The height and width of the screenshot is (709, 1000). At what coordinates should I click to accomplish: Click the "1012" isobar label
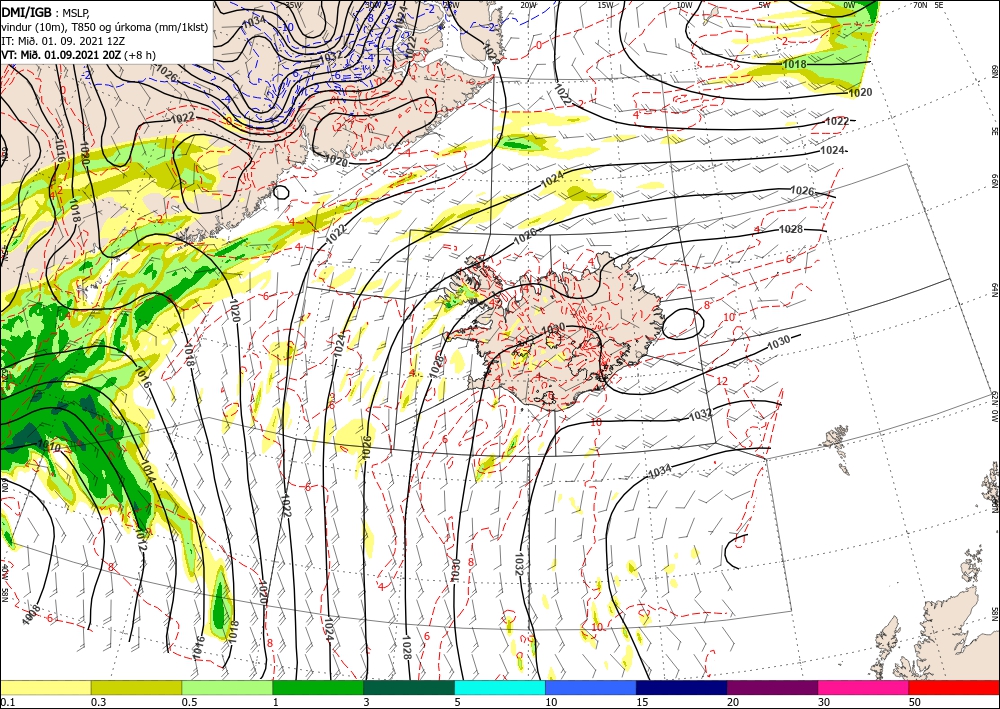[142, 541]
